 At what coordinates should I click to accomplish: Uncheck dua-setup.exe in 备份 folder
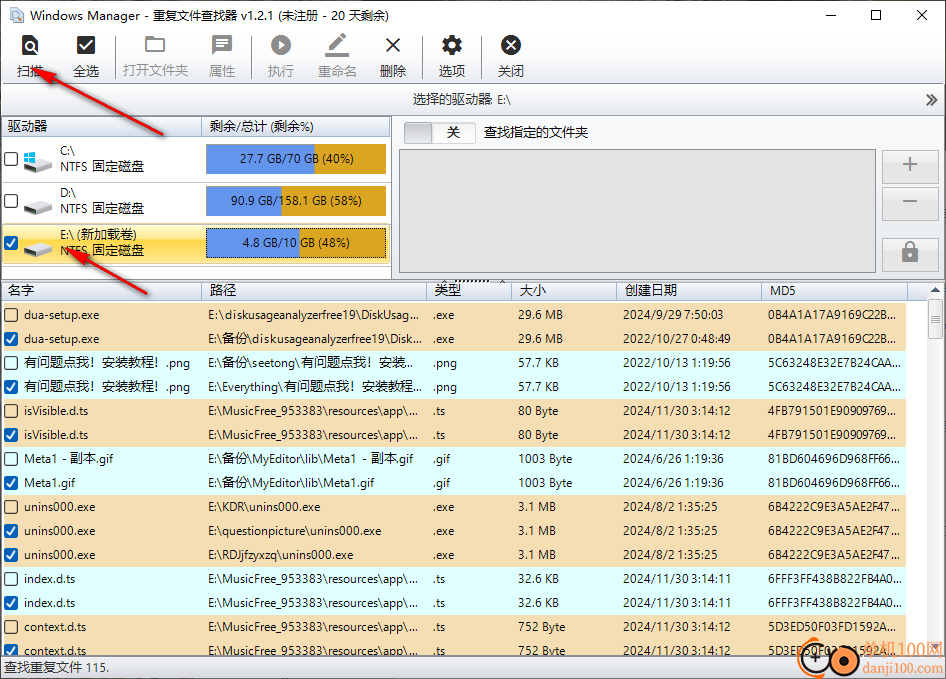tap(11, 339)
